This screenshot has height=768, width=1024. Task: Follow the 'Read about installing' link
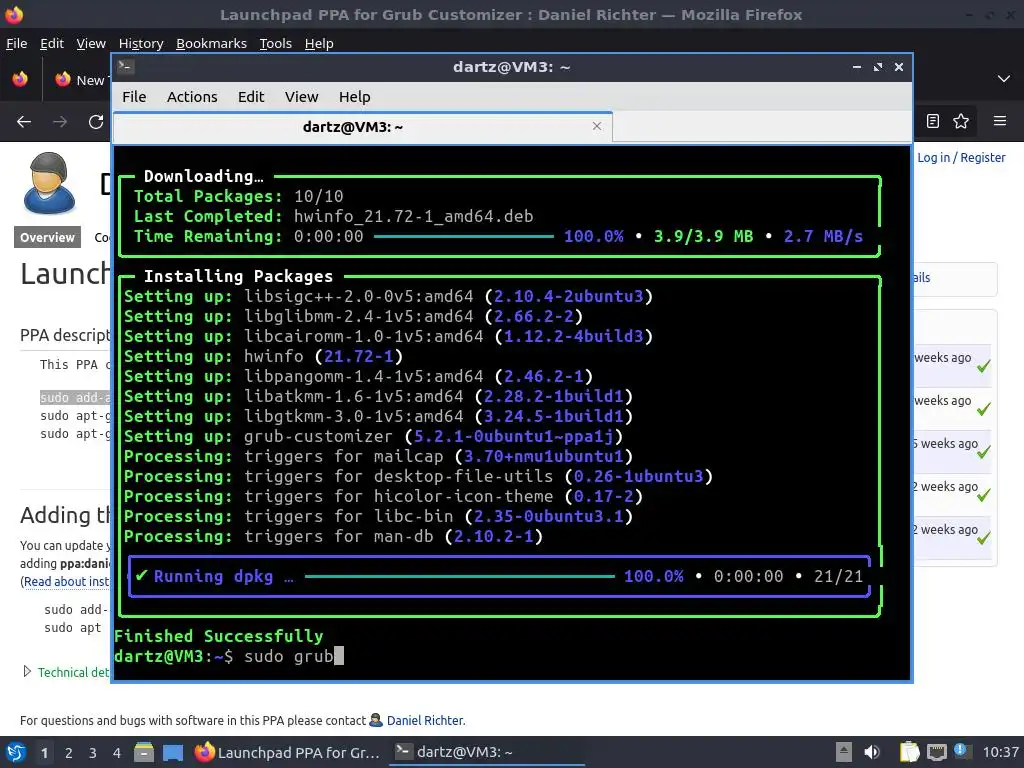click(x=67, y=581)
